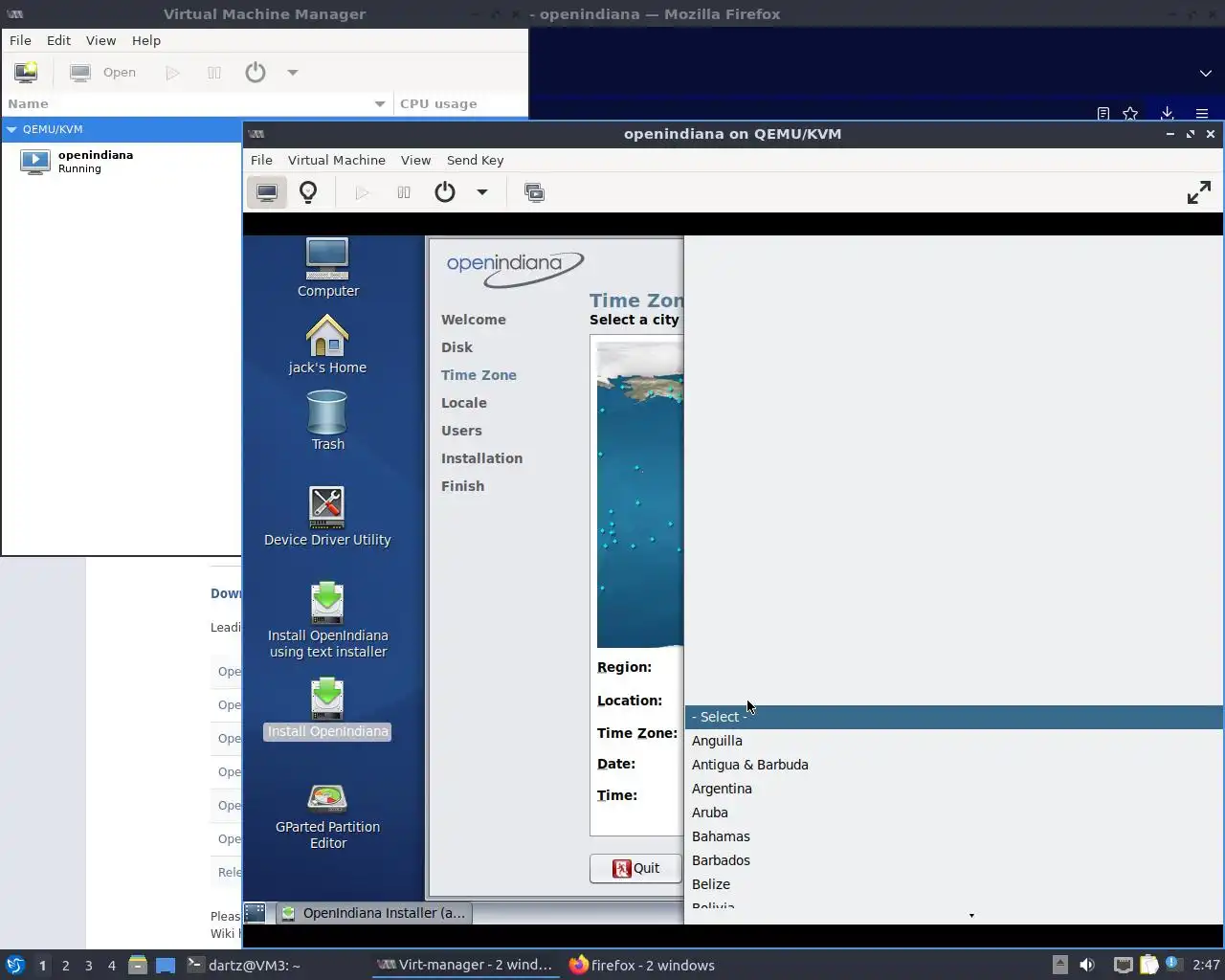Viewport: 1225px width, 980px height.
Task: Open the View menu in Virtual Machine Manager
Action: tap(100, 40)
